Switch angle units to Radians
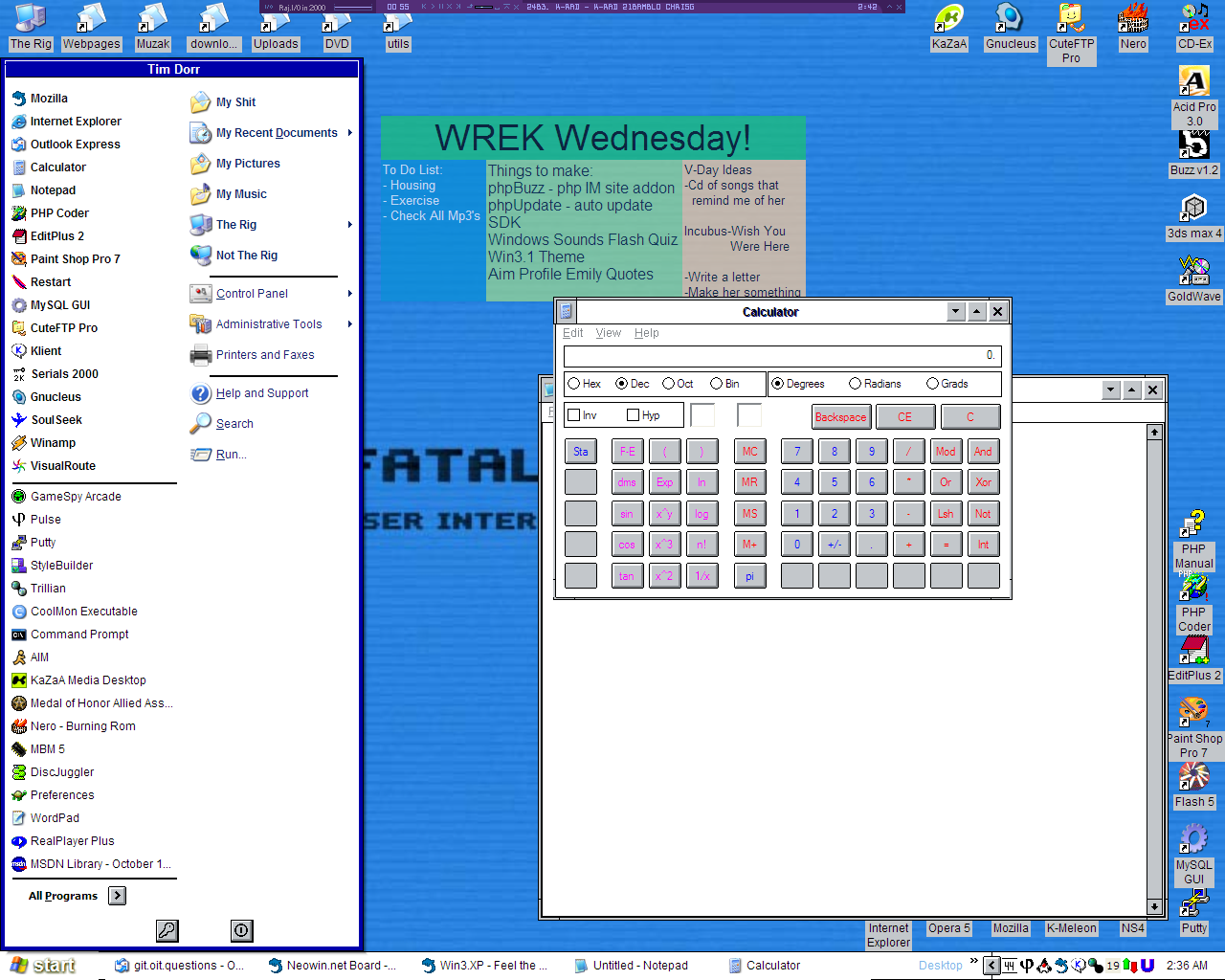 pos(854,383)
